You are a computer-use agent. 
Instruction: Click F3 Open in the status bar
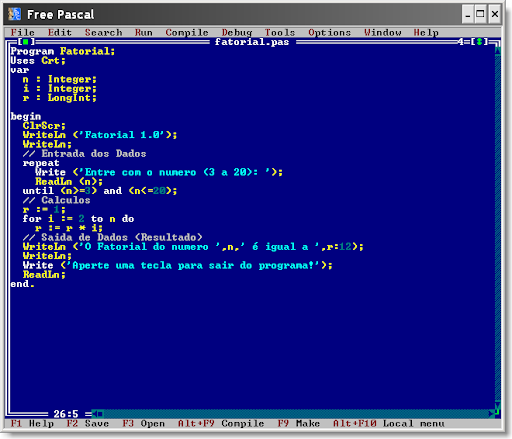pyautogui.click(x=143, y=423)
